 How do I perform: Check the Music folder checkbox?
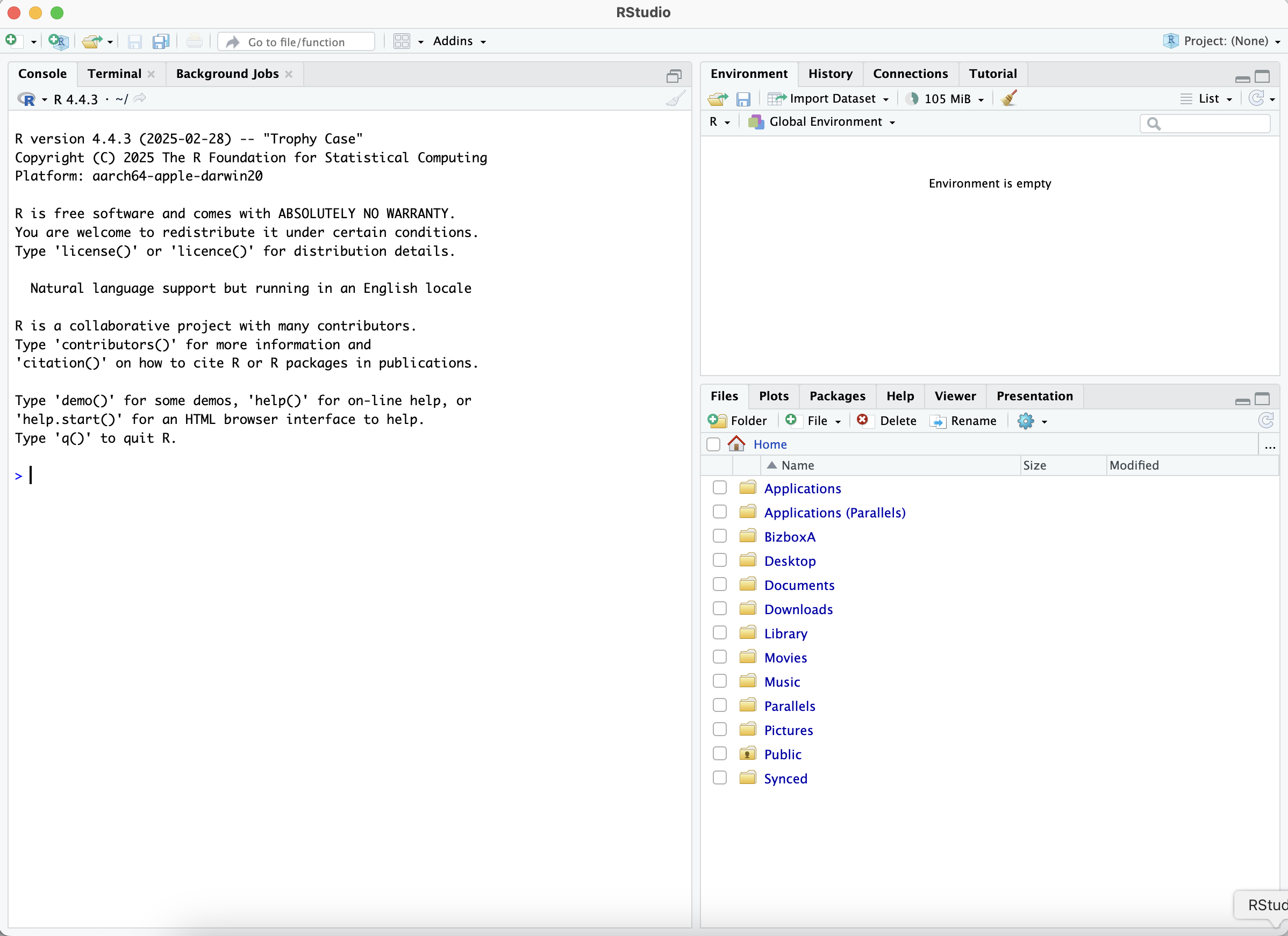click(x=720, y=681)
